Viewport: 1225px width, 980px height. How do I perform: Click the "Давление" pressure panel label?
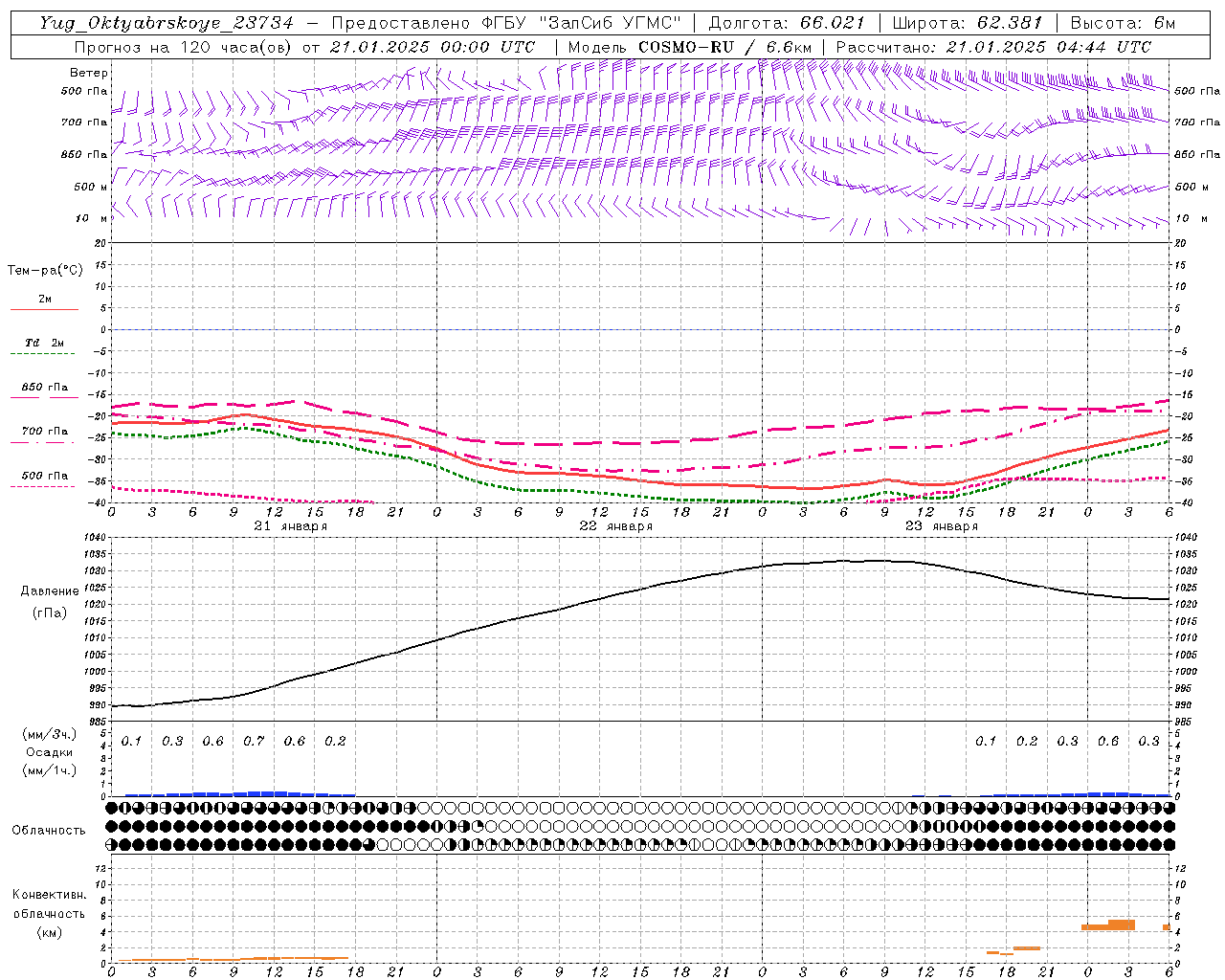point(50,591)
